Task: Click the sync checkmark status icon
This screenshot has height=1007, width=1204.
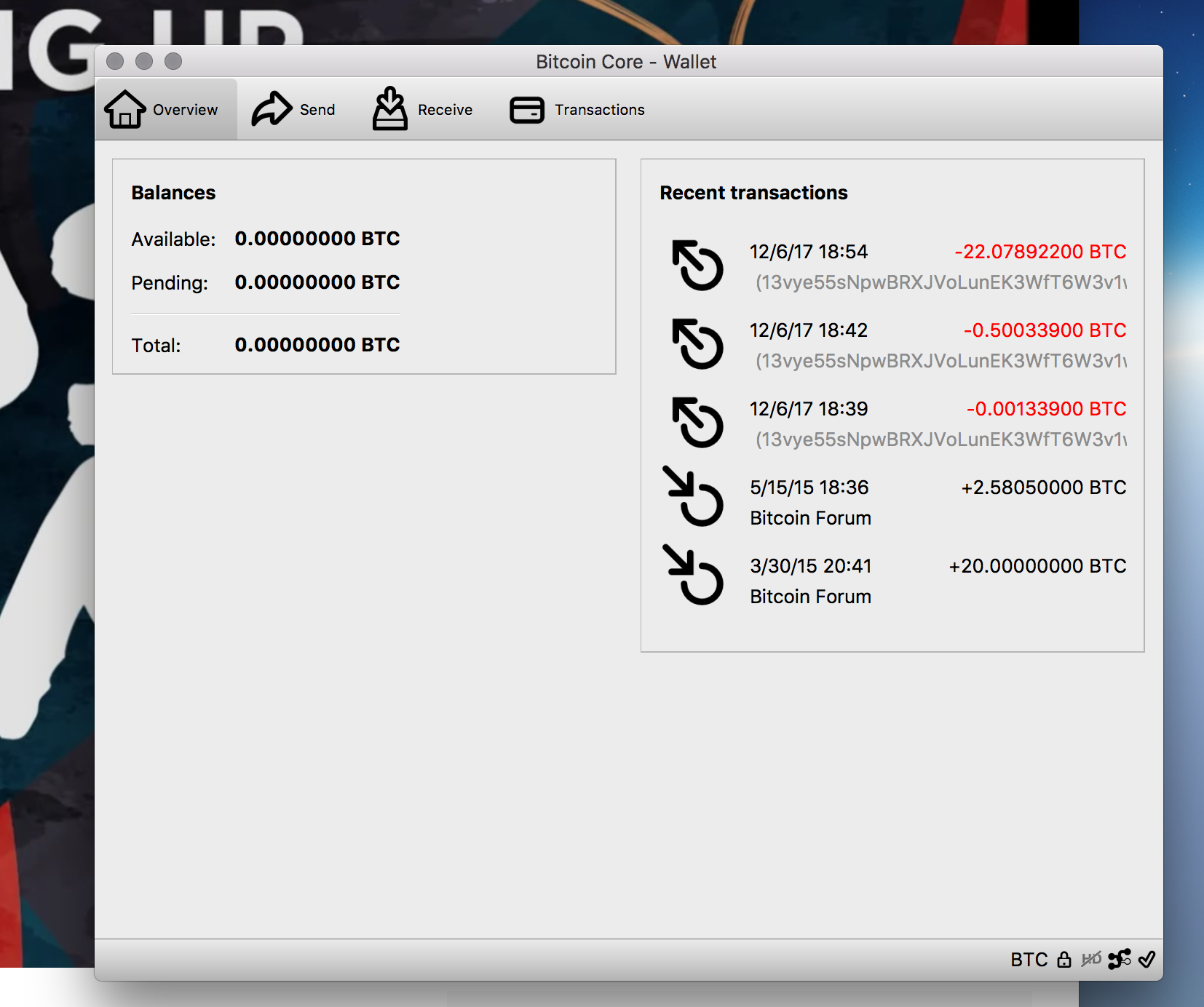Action: click(x=1146, y=960)
